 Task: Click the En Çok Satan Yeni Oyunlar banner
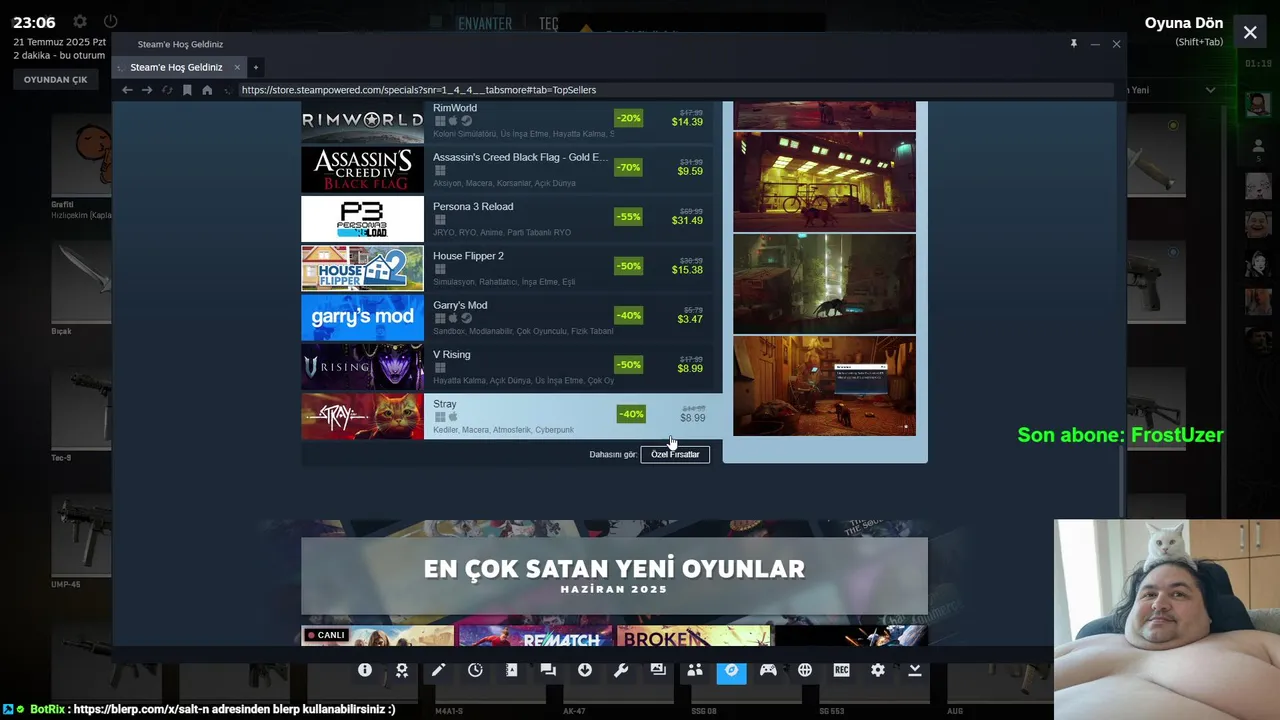coord(614,575)
